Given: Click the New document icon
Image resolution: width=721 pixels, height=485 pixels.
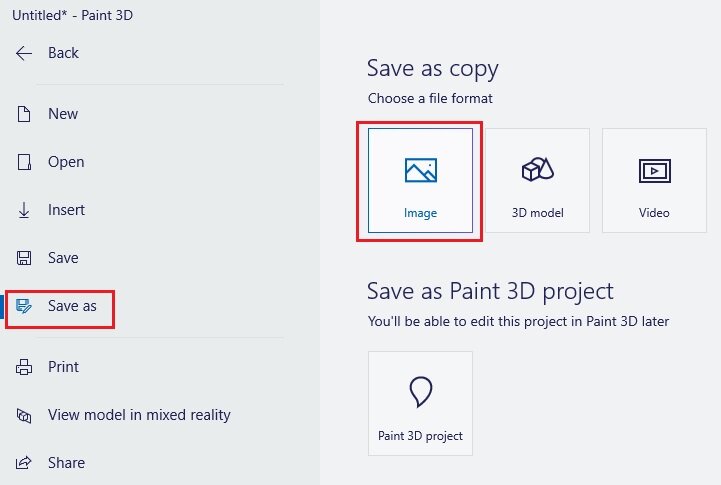Looking at the screenshot, I should [x=24, y=114].
